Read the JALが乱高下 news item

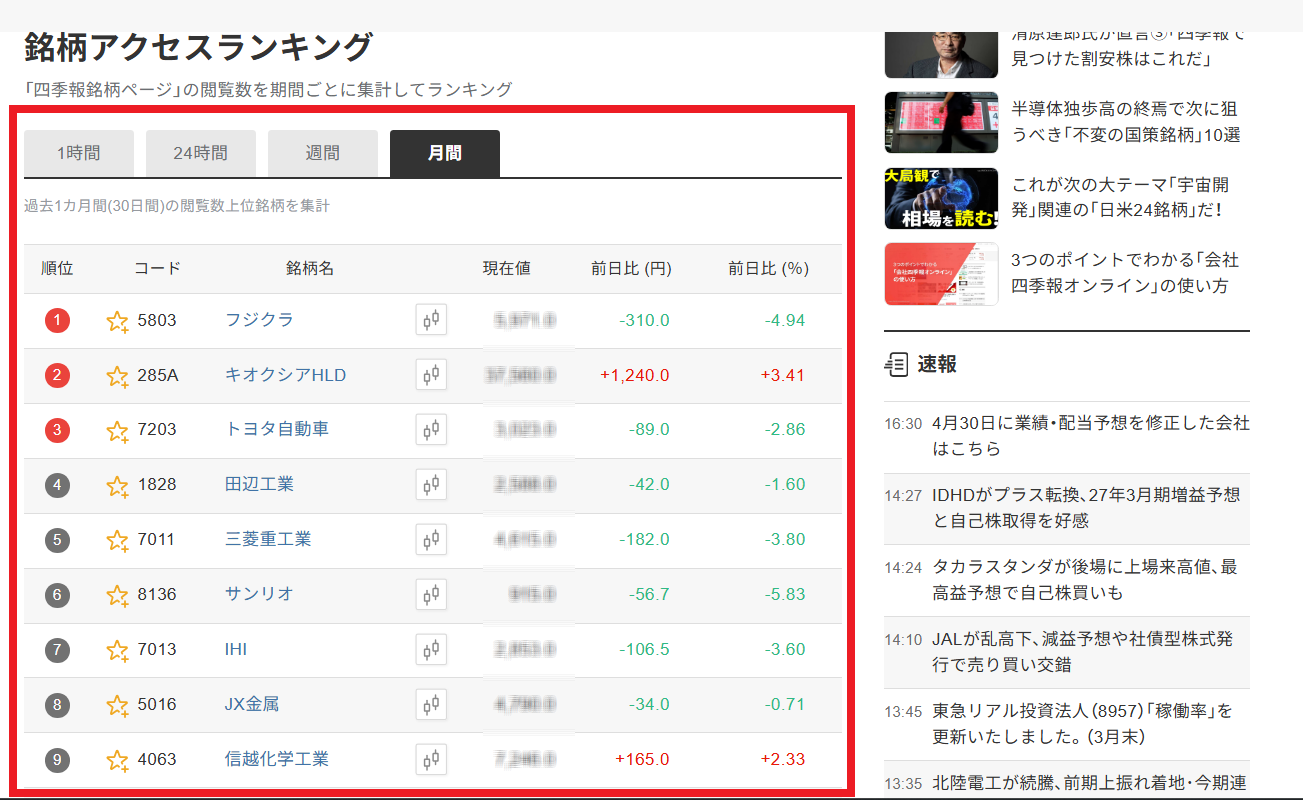click(x=1082, y=651)
